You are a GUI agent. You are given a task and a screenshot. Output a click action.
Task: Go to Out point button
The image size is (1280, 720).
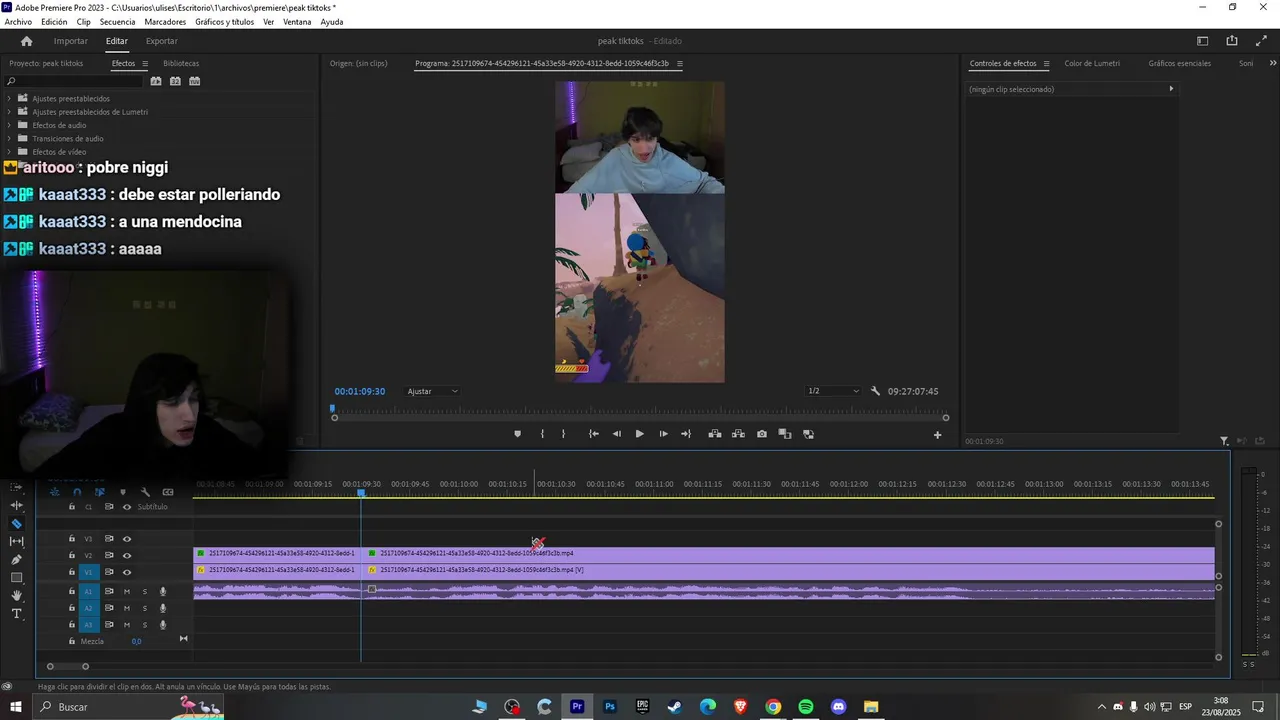click(x=686, y=434)
